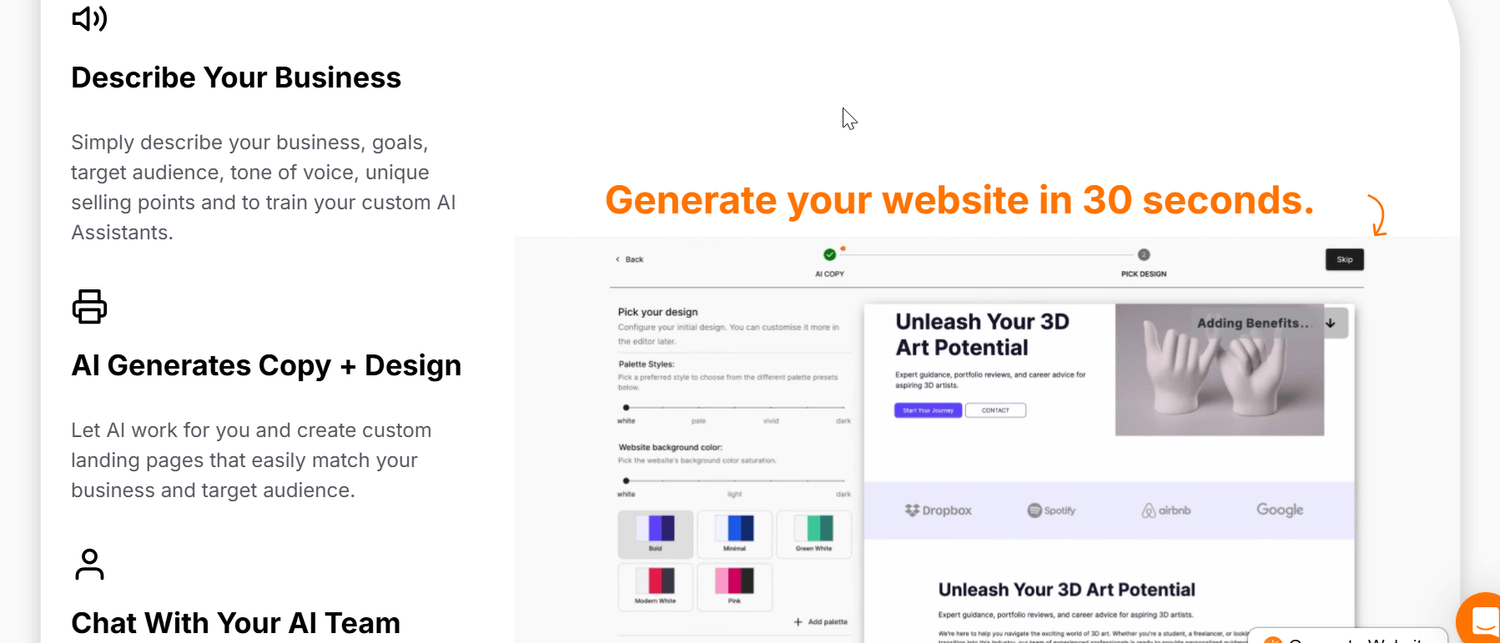Viewport: 1500px width, 643px height.
Task: Click the Start Your Journey button
Action: click(x=928, y=410)
